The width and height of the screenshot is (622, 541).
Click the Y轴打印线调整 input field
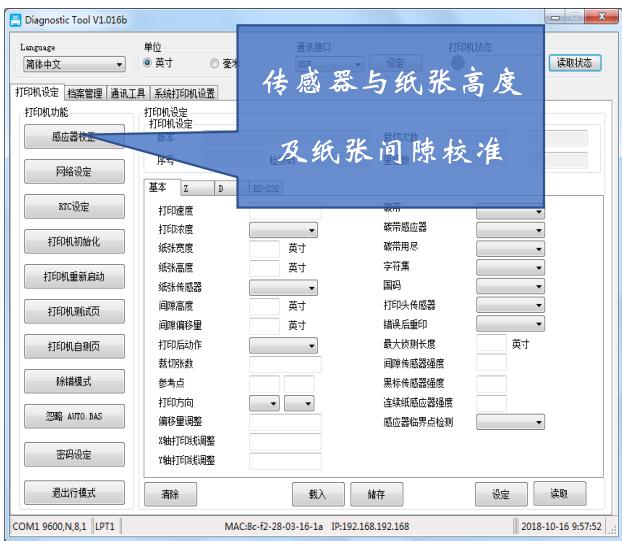pos(285,460)
